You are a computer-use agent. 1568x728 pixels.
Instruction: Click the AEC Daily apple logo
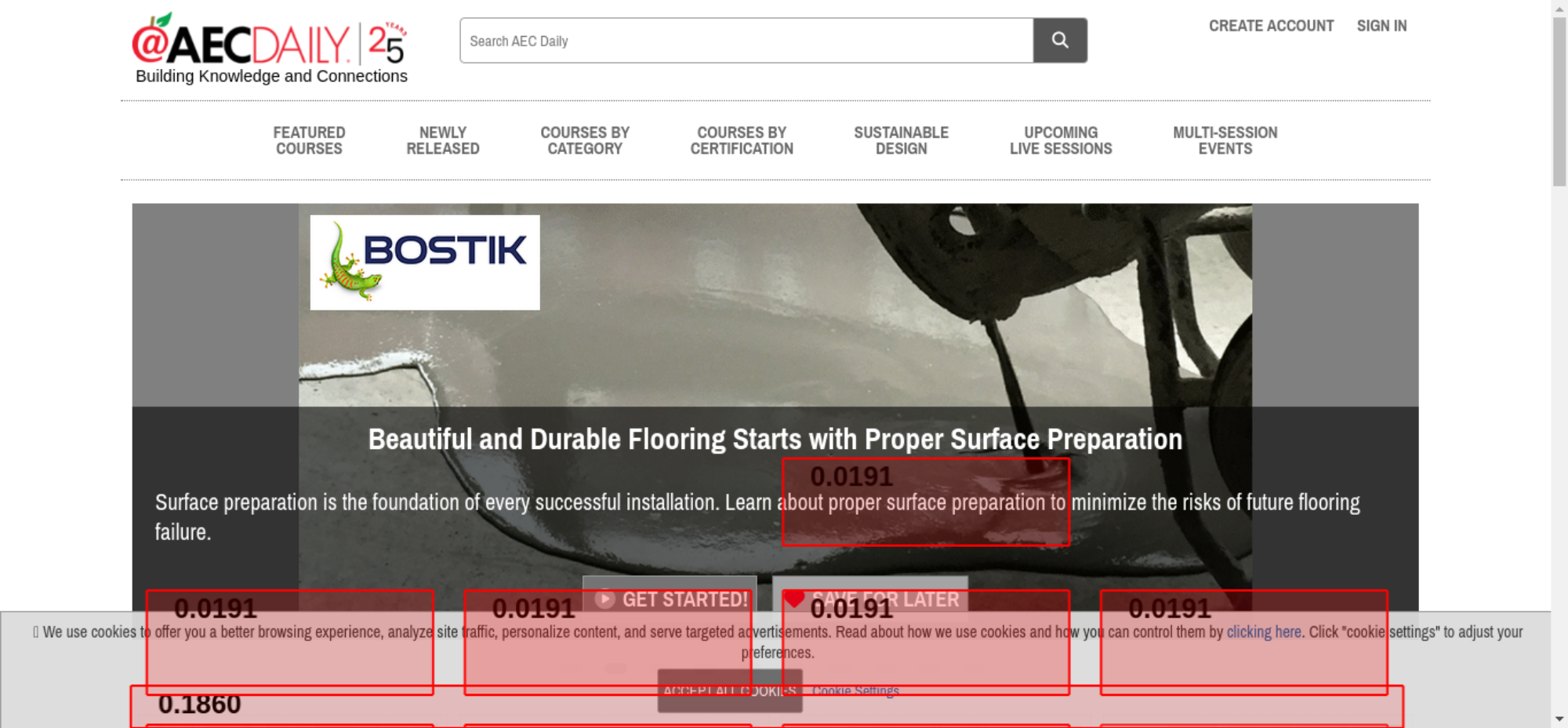(x=270, y=42)
